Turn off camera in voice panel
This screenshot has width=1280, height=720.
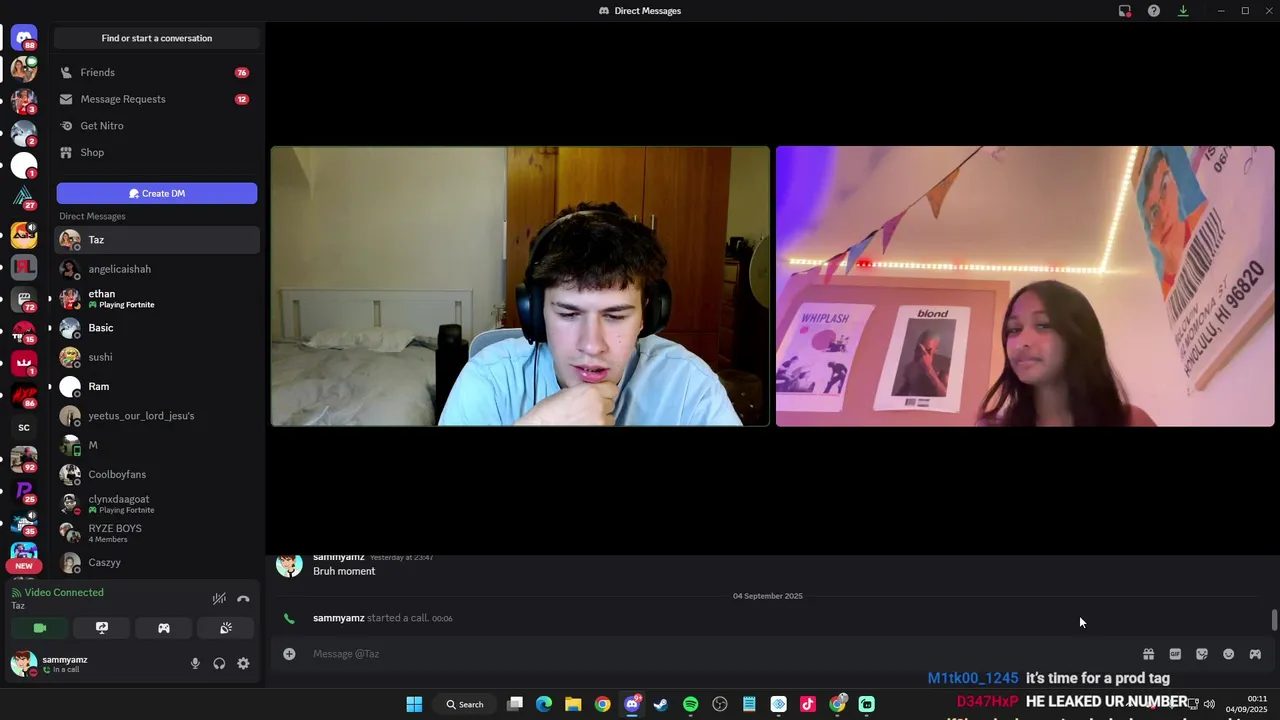point(40,628)
